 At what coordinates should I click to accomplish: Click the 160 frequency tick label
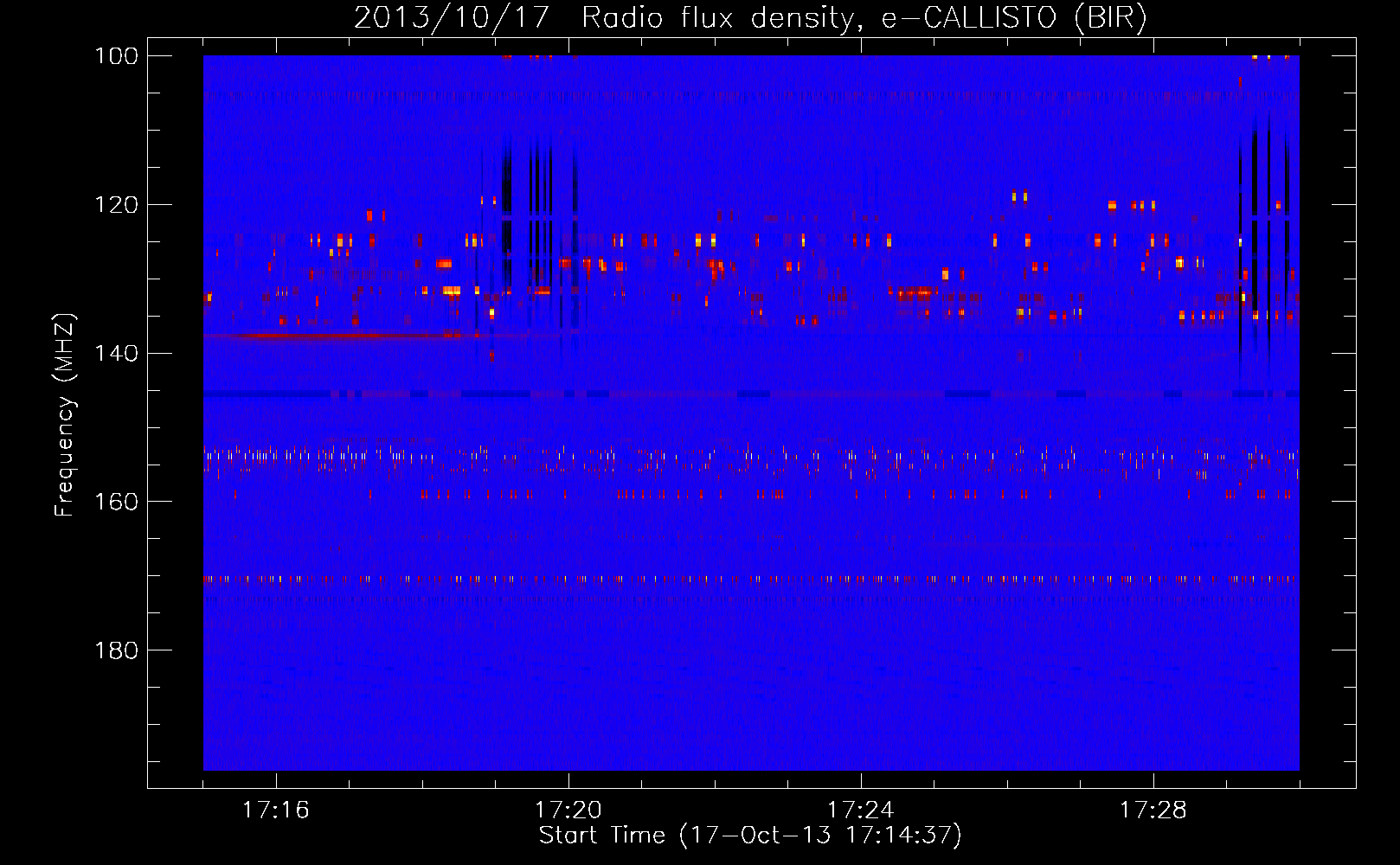[117, 502]
